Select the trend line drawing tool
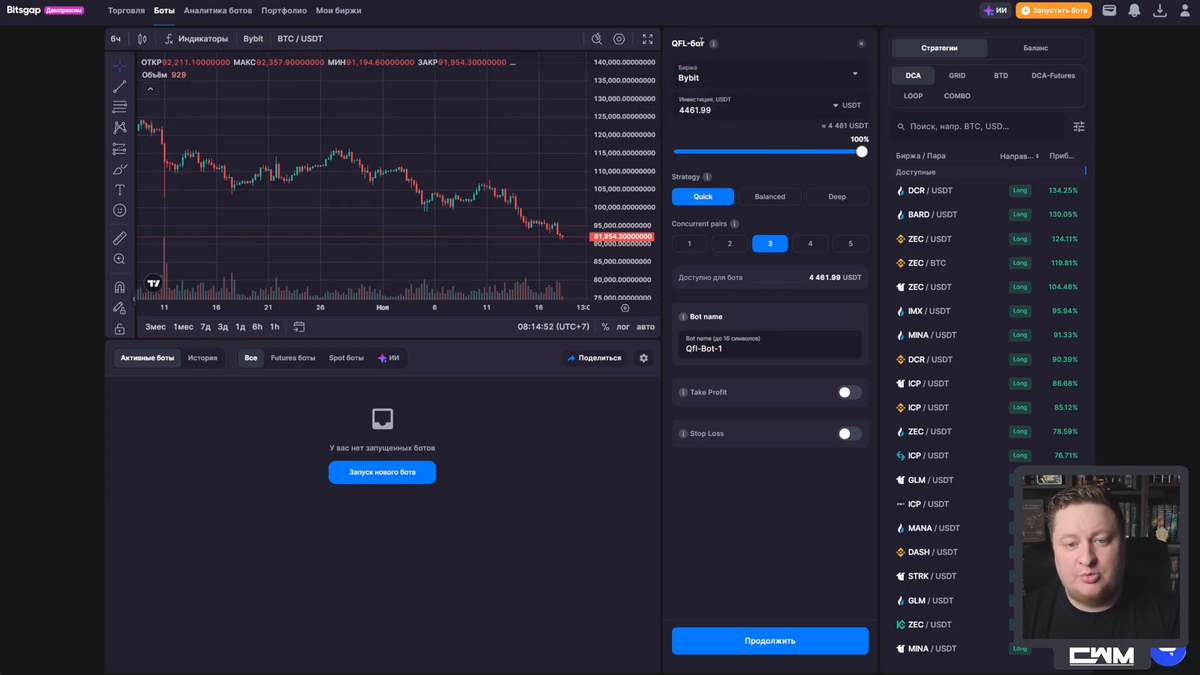1200x675 pixels. [x=120, y=87]
